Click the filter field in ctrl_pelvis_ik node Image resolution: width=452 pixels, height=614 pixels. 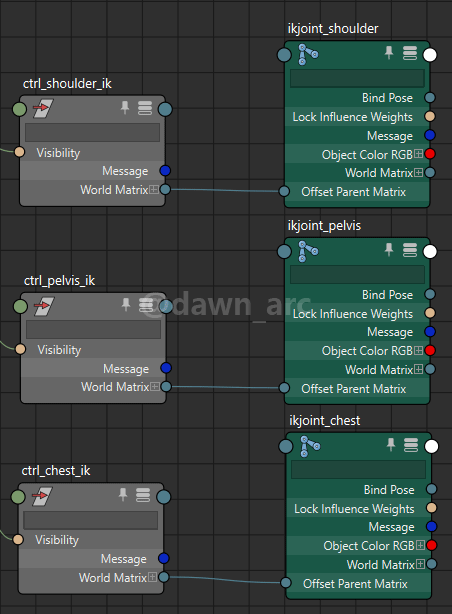[93, 329]
